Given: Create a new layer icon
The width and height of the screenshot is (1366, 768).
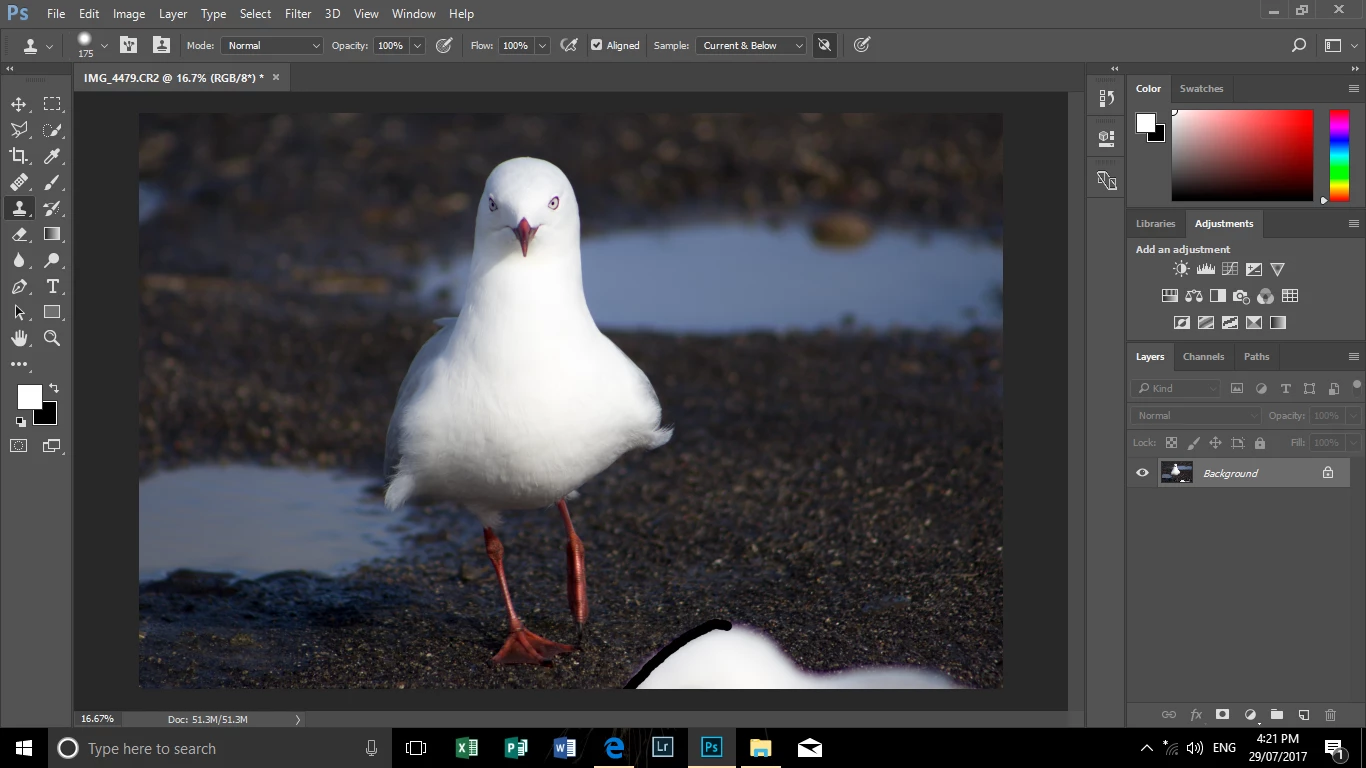Looking at the screenshot, I should click(x=1303, y=715).
